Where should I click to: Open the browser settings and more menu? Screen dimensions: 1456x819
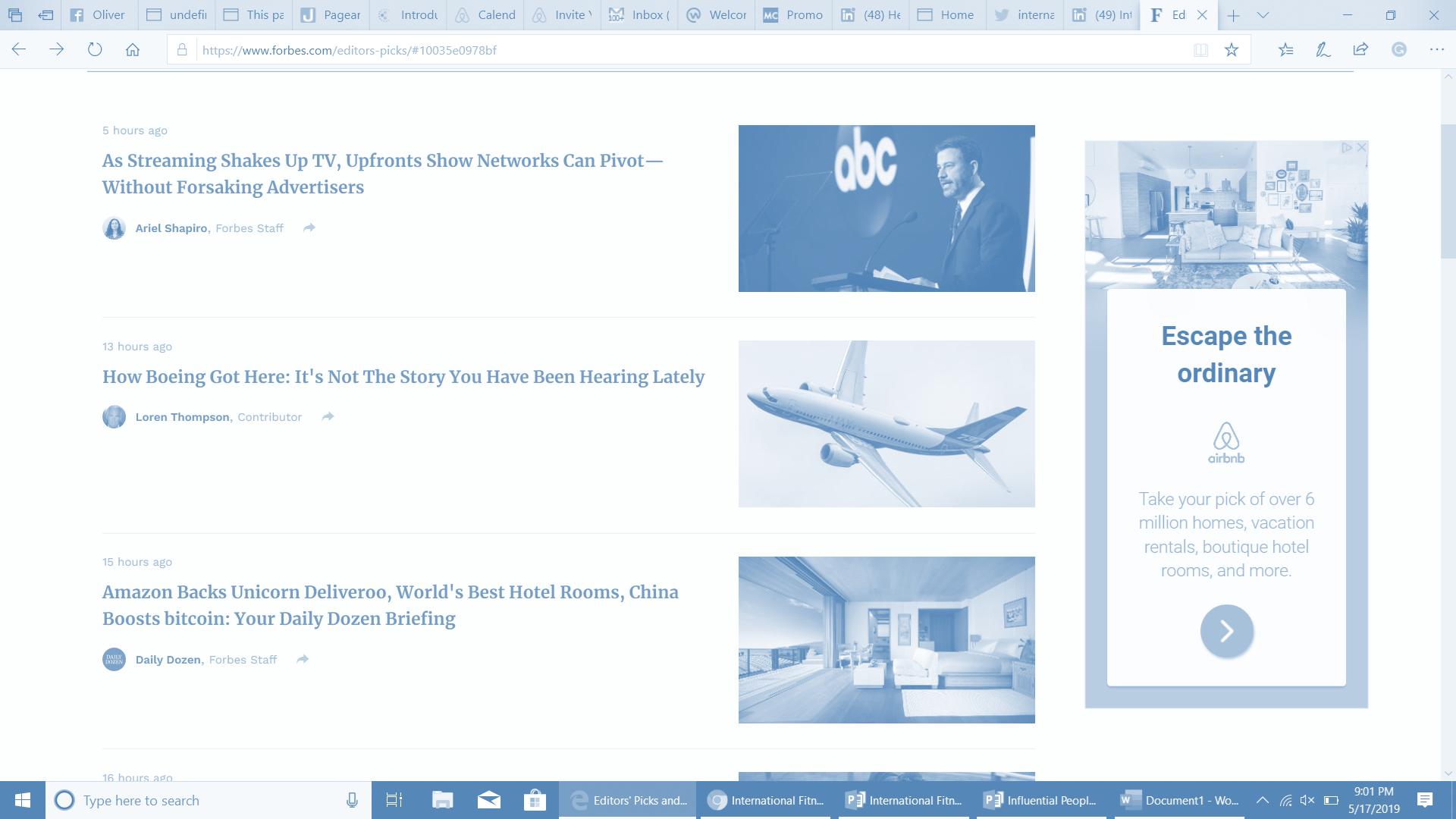(x=1436, y=50)
